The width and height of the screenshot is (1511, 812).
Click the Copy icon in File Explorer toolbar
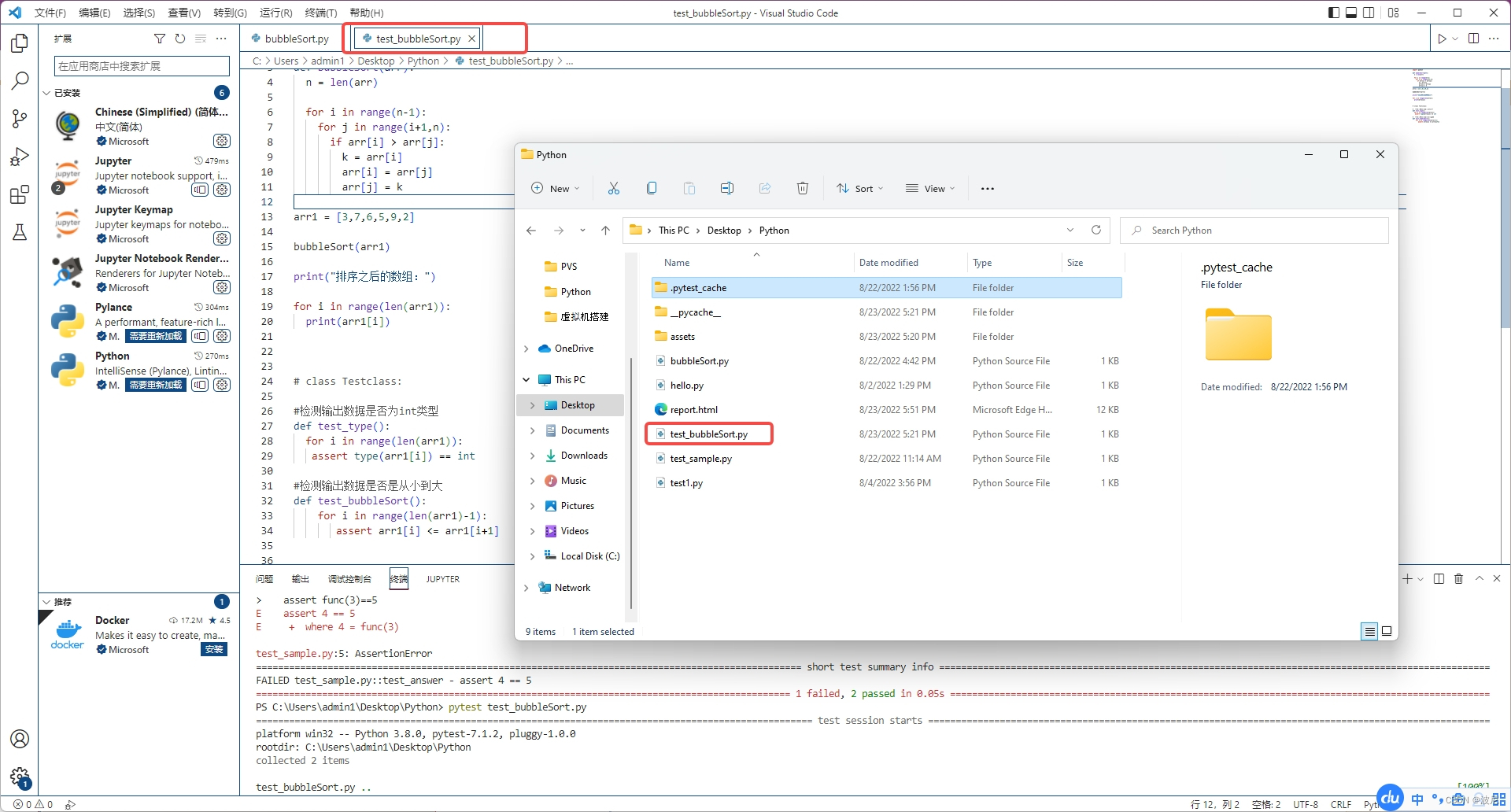[x=652, y=188]
